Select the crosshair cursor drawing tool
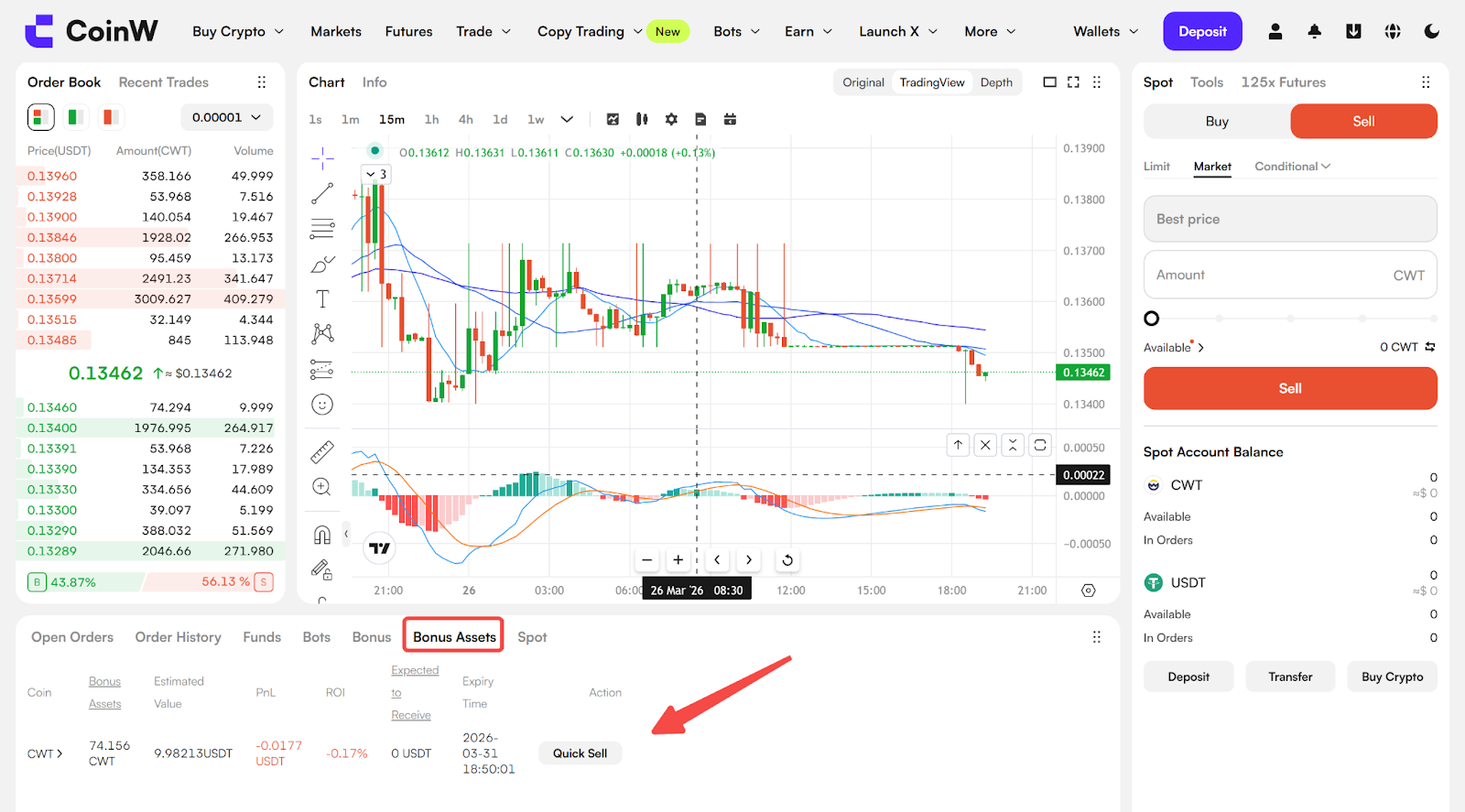Image resolution: width=1465 pixels, height=812 pixels. (322, 159)
